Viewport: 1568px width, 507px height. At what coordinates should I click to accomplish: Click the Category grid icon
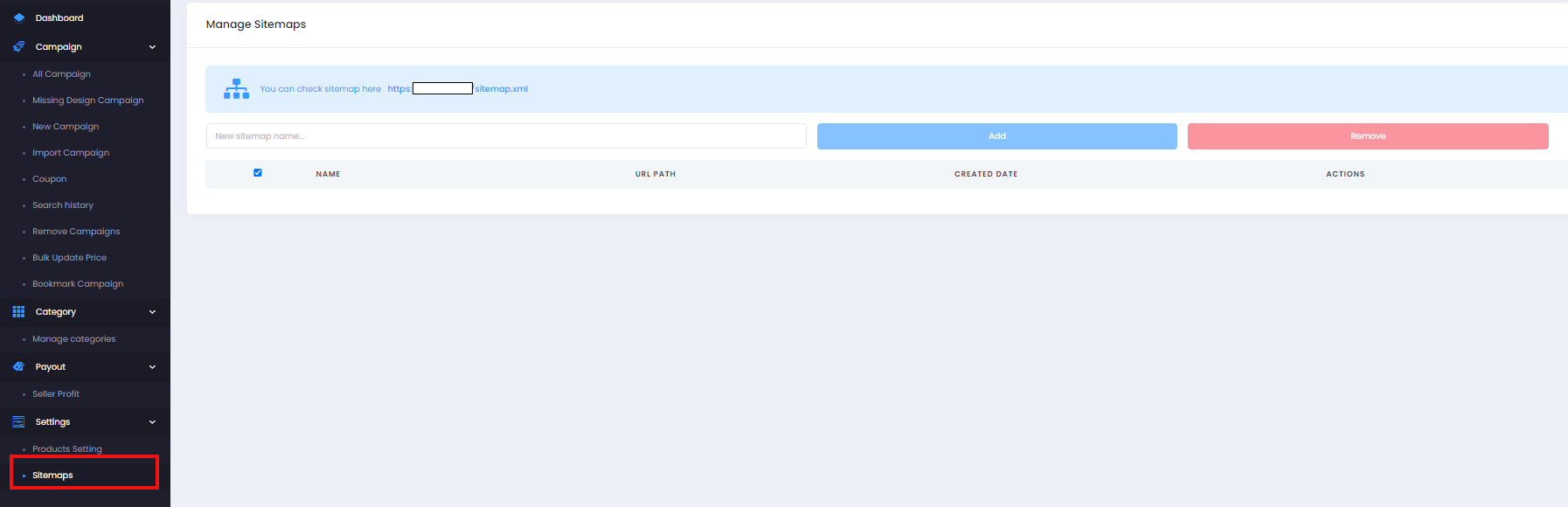(x=18, y=311)
